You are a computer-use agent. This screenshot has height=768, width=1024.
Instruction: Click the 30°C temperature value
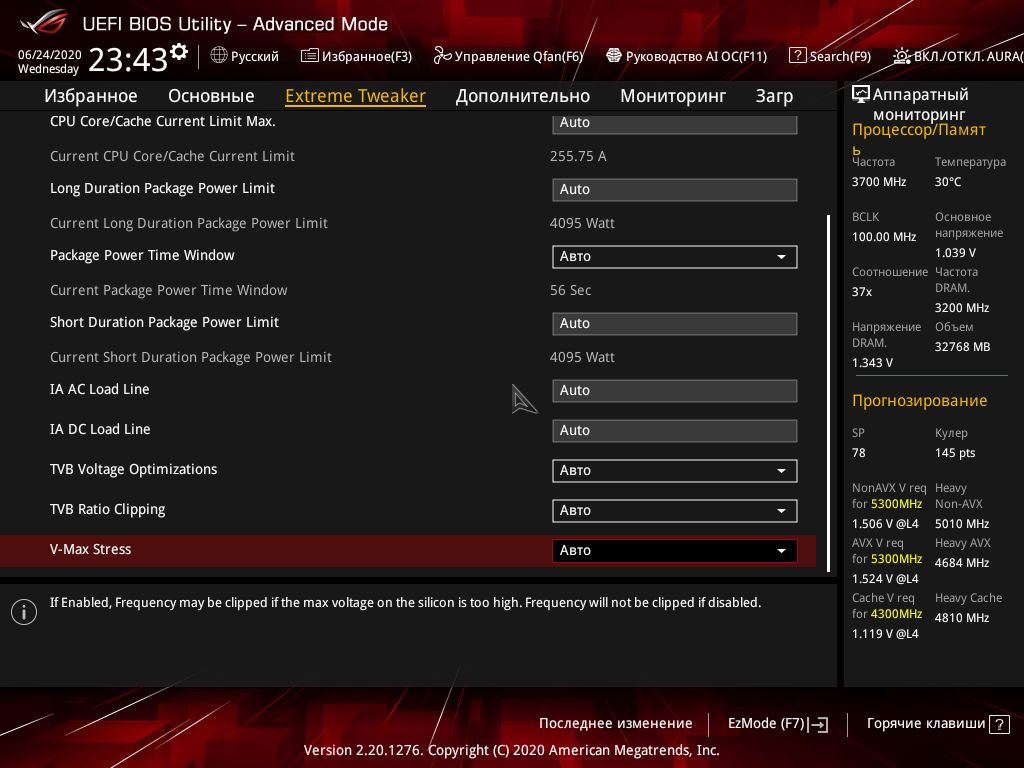(x=948, y=182)
